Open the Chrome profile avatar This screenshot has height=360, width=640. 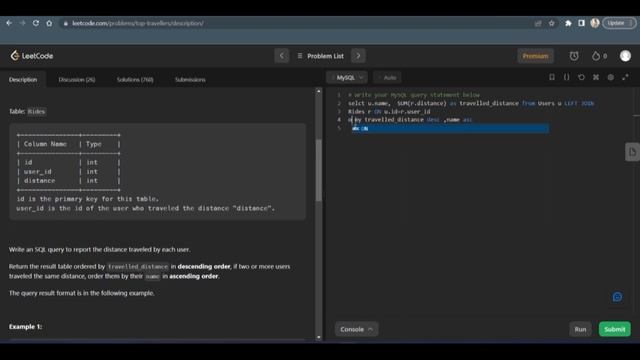tap(595, 23)
